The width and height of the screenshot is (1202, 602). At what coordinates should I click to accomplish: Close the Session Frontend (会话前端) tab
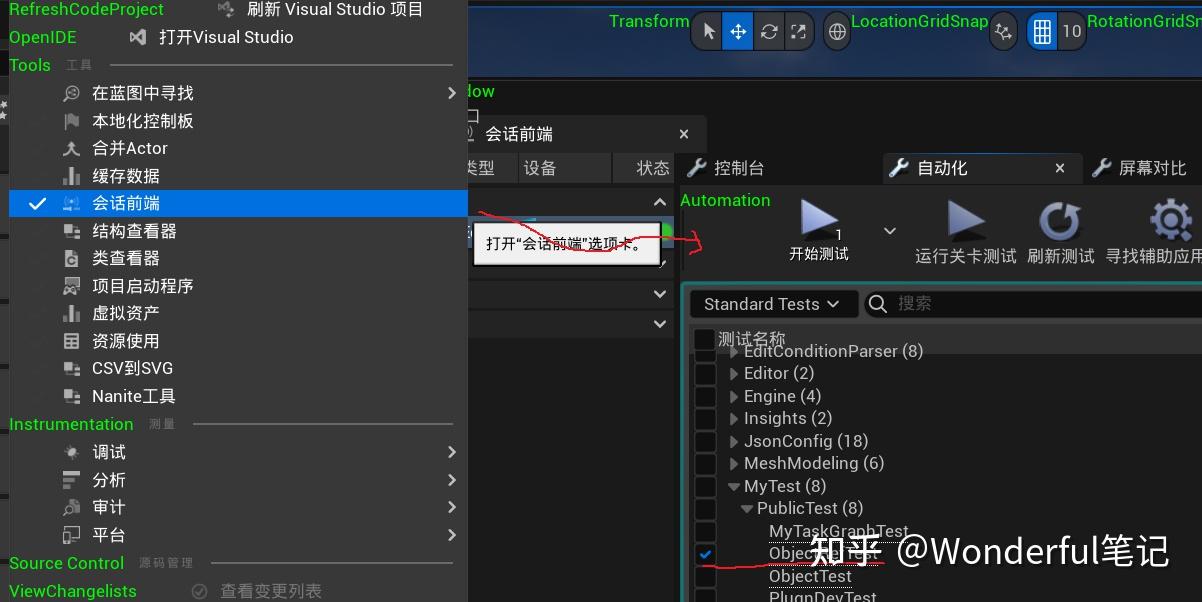coord(684,134)
